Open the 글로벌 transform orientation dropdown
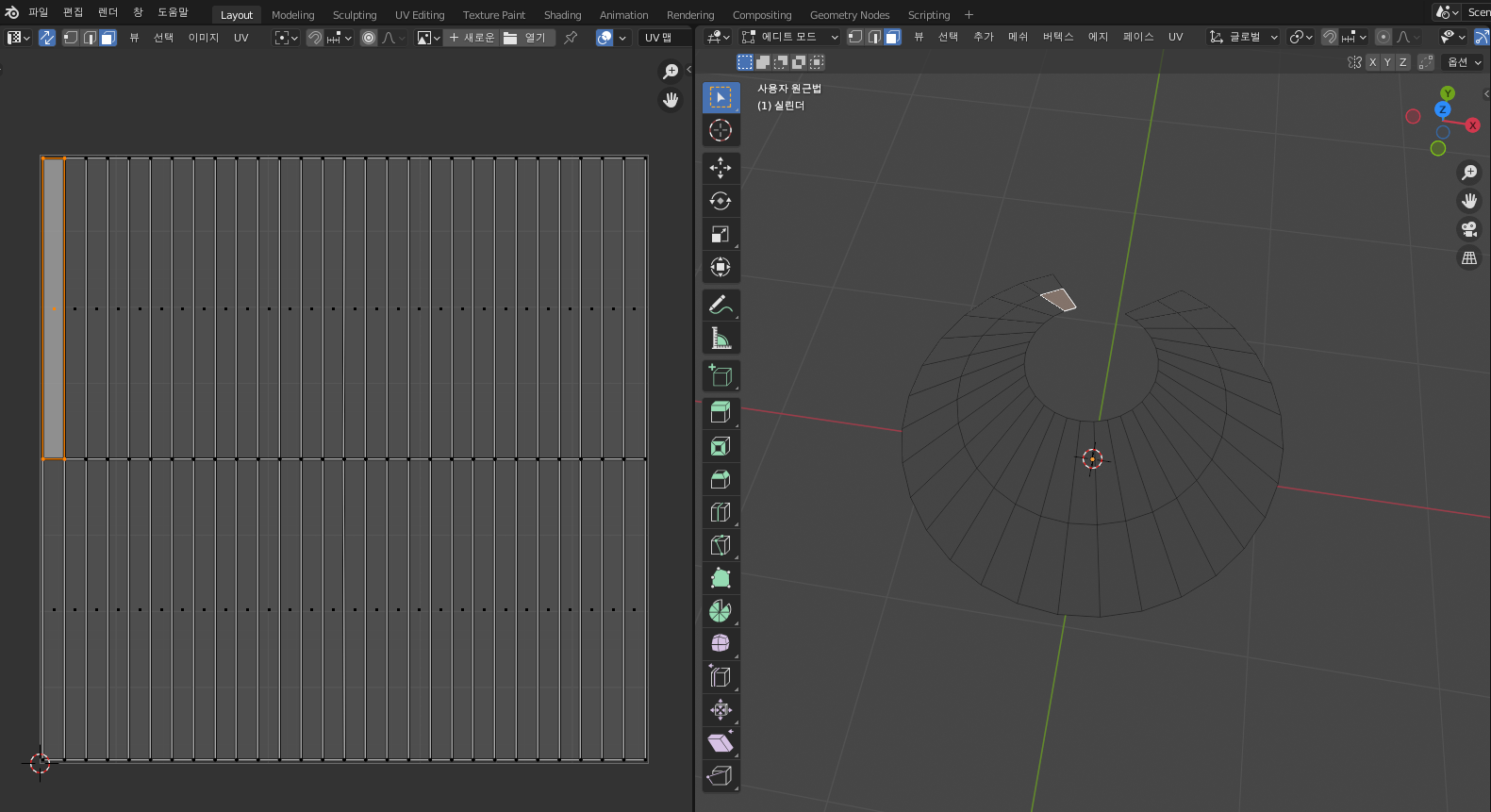The width and height of the screenshot is (1491, 812). 1244,37
